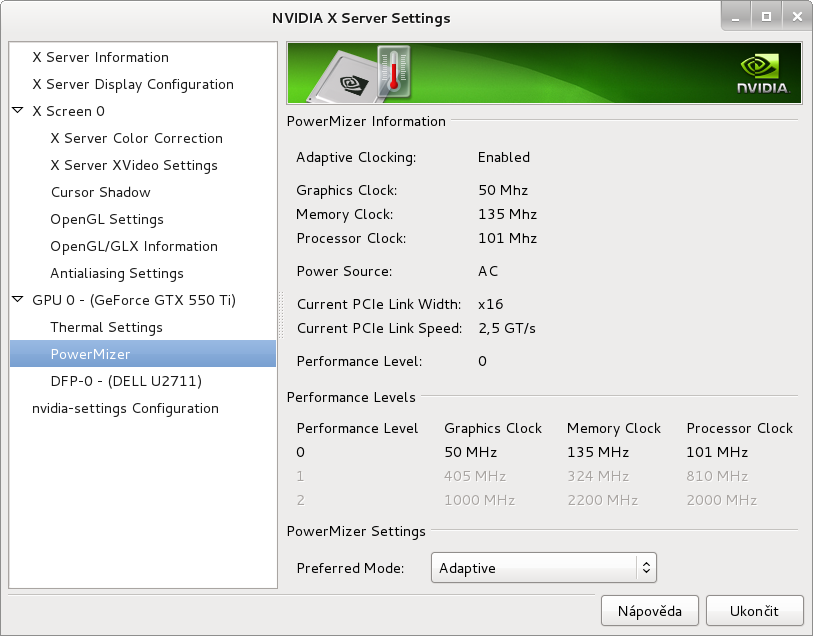Open X Server XVideo Settings
813x636 pixels.
(x=134, y=165)
